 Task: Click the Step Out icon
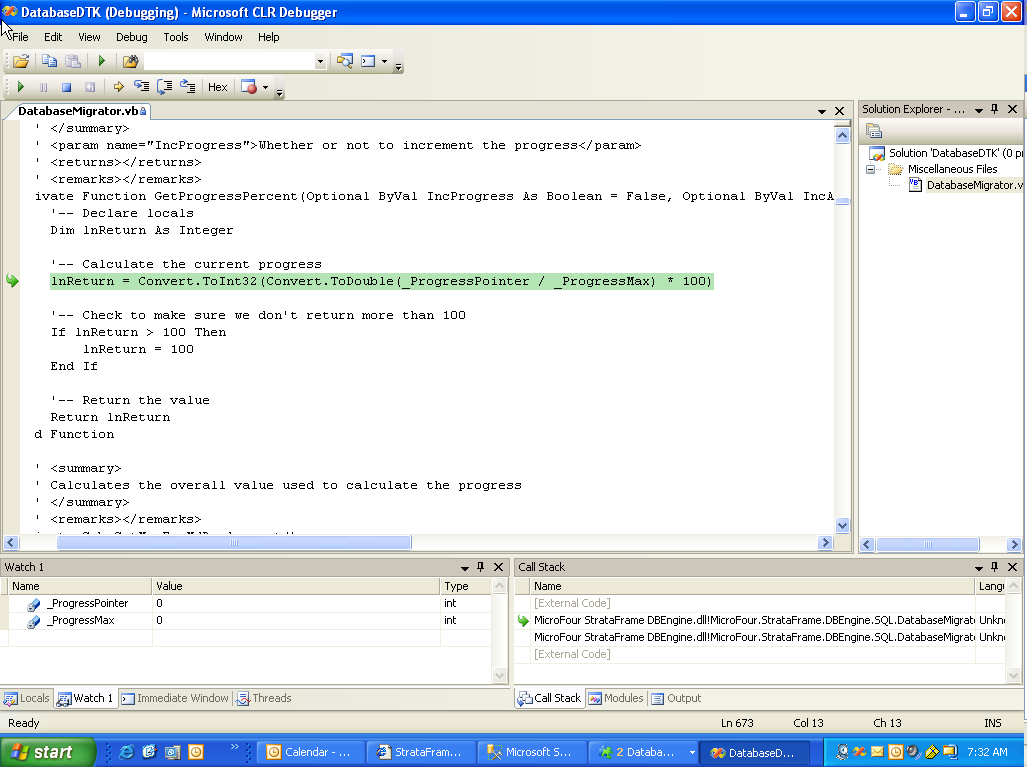coord(187,87)
